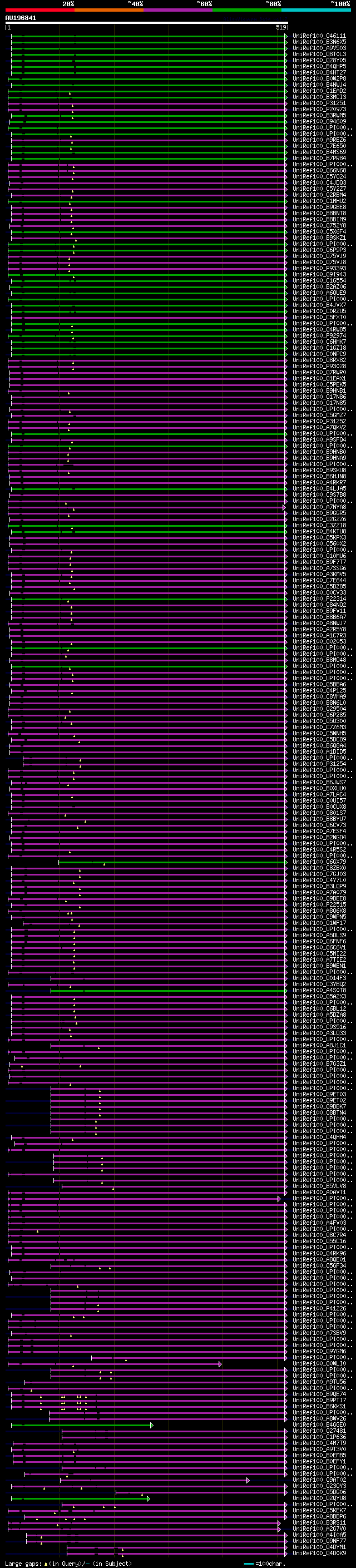The image size is (356, 1568).
Task: Select hit UniRef100_Q8T0L3
Action: click(x=319, y=54)
